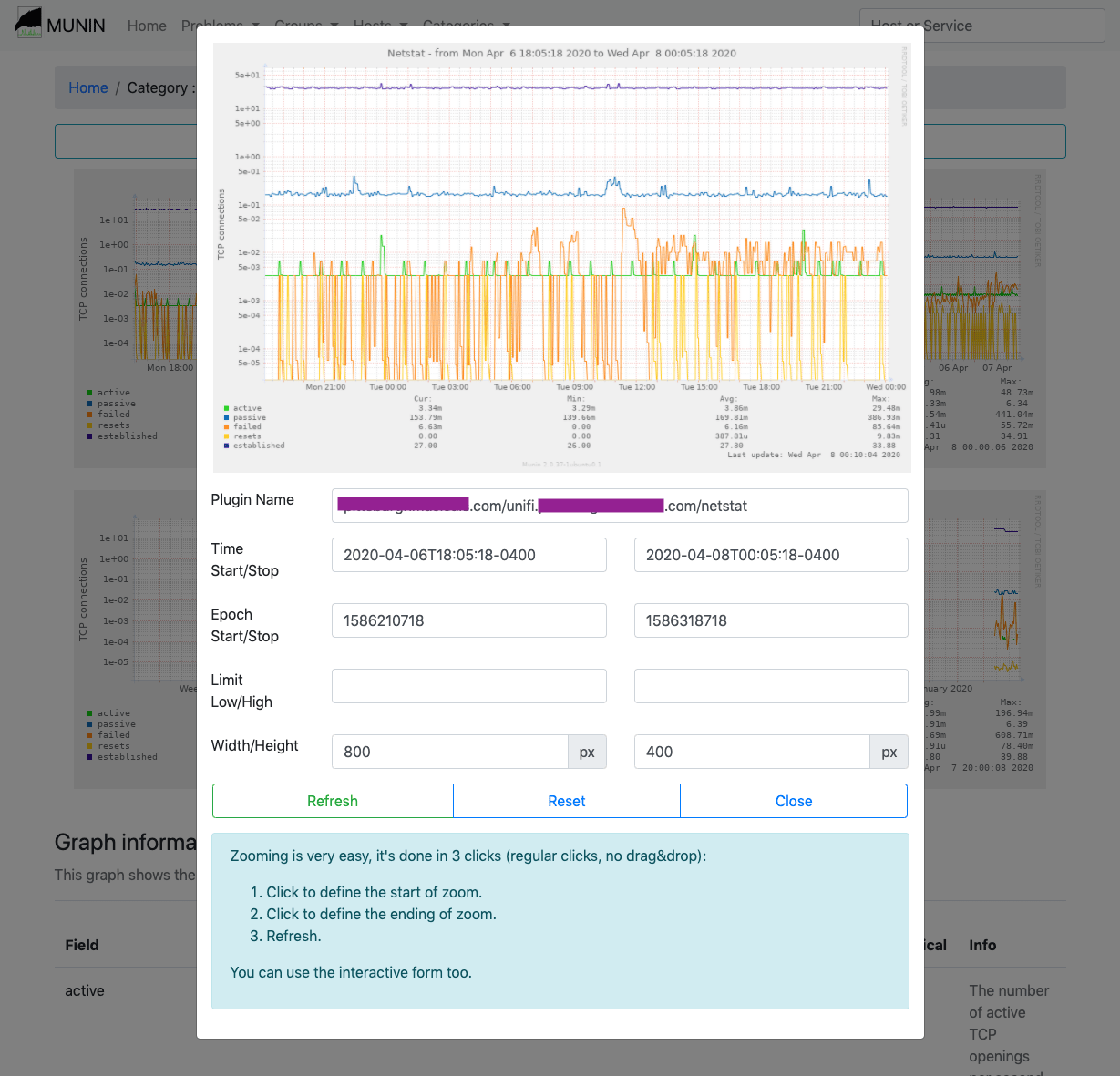Viewport: 1120px width, 1076px height.
Task: Select the Time Start field
Action: tap(468, 555)
